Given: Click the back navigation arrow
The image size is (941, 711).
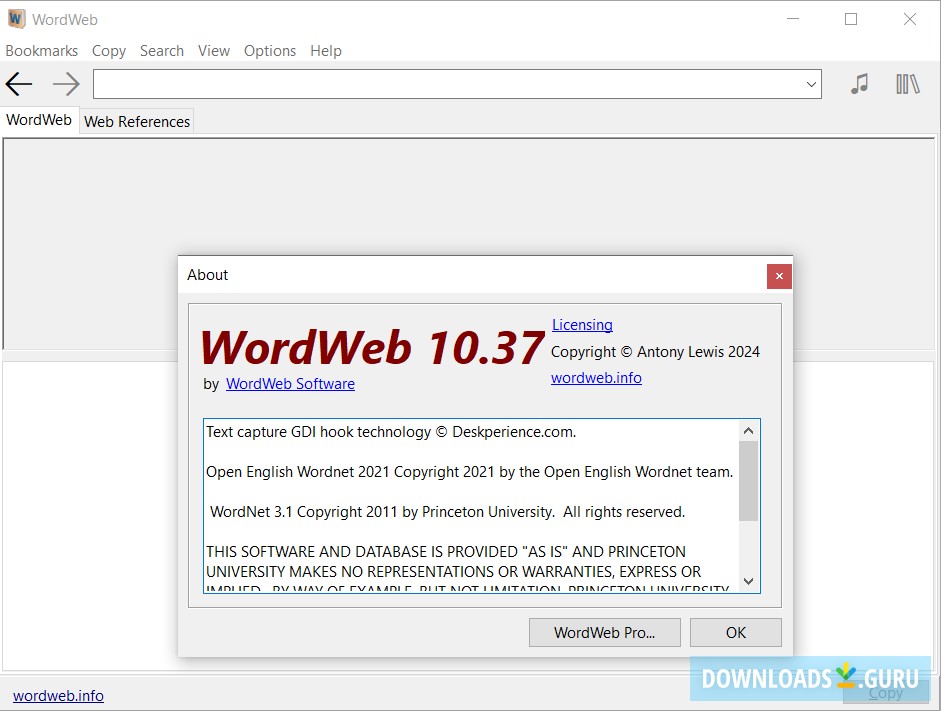Looking at the screenshot, I should tap(18, 84).
